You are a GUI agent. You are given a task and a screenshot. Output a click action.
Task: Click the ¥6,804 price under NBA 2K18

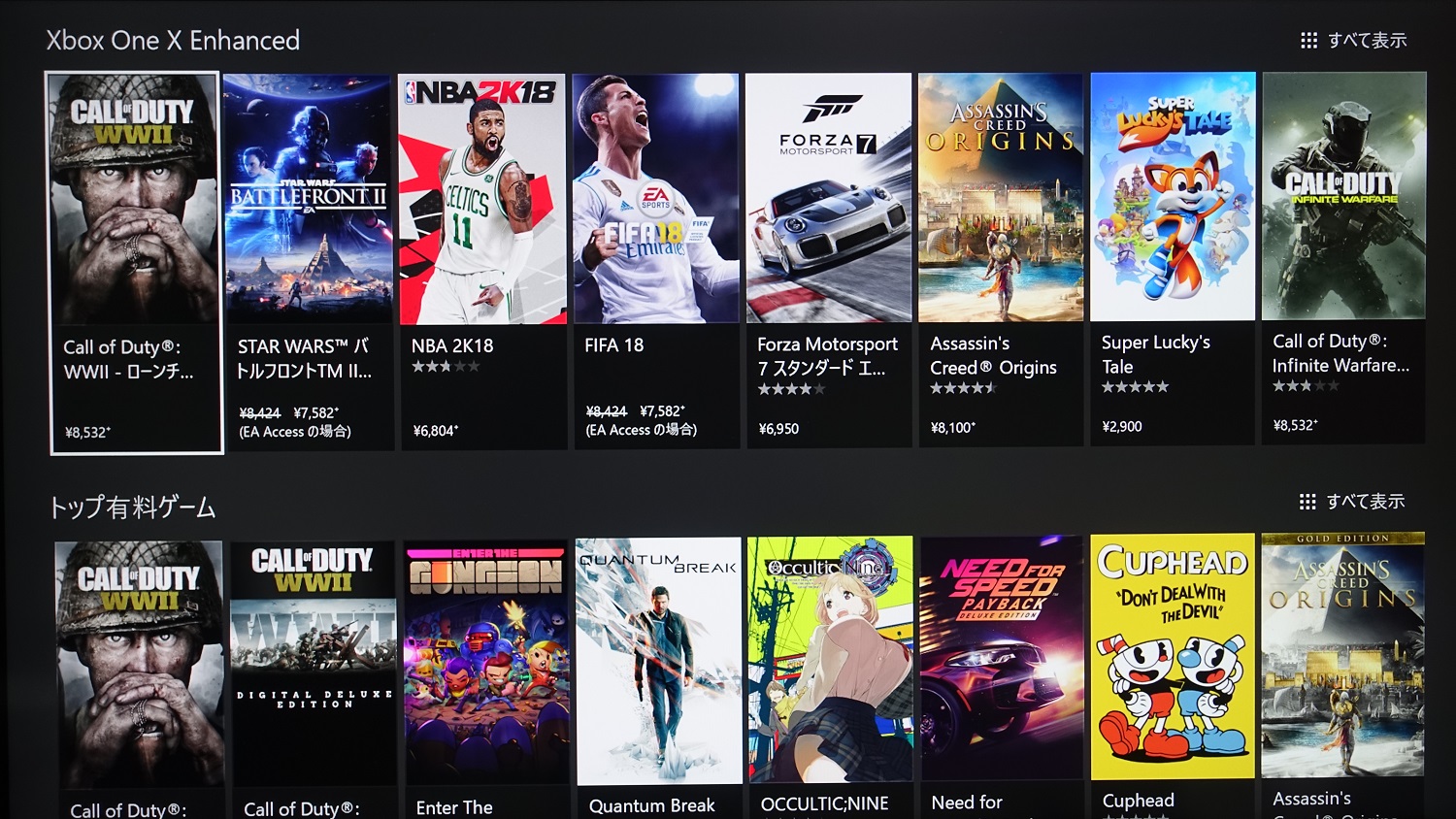436,431
